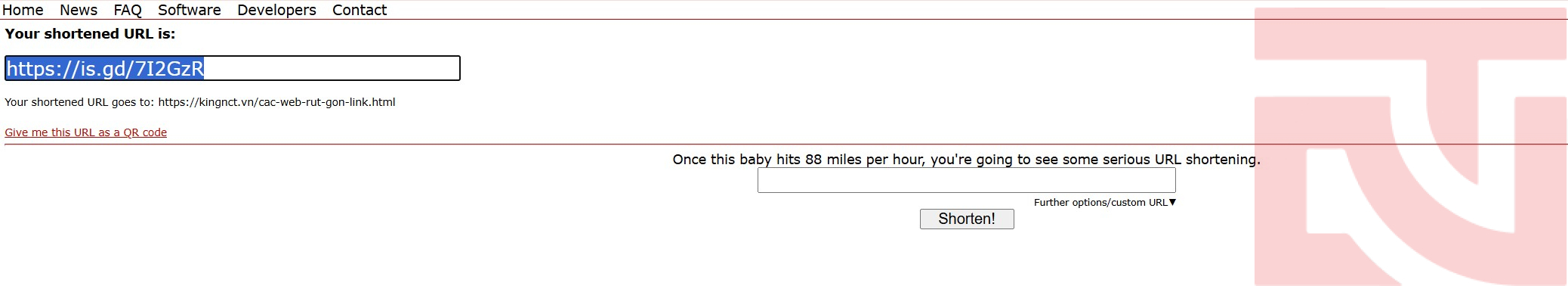Click the Shorten! button
Viewport: 1568px width, 286px height.
coord(967,219)
